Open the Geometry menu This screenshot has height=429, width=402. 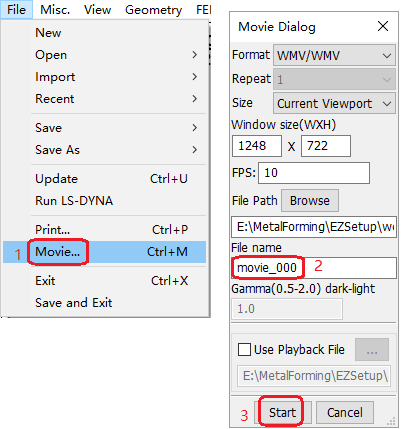(x=153, y=10)
